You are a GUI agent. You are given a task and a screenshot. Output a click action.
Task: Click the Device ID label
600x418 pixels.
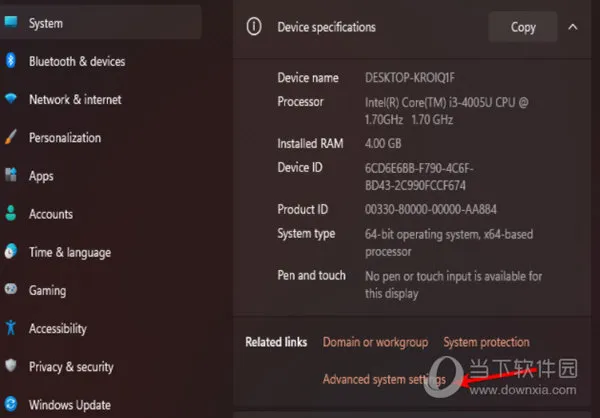point(300,168)
